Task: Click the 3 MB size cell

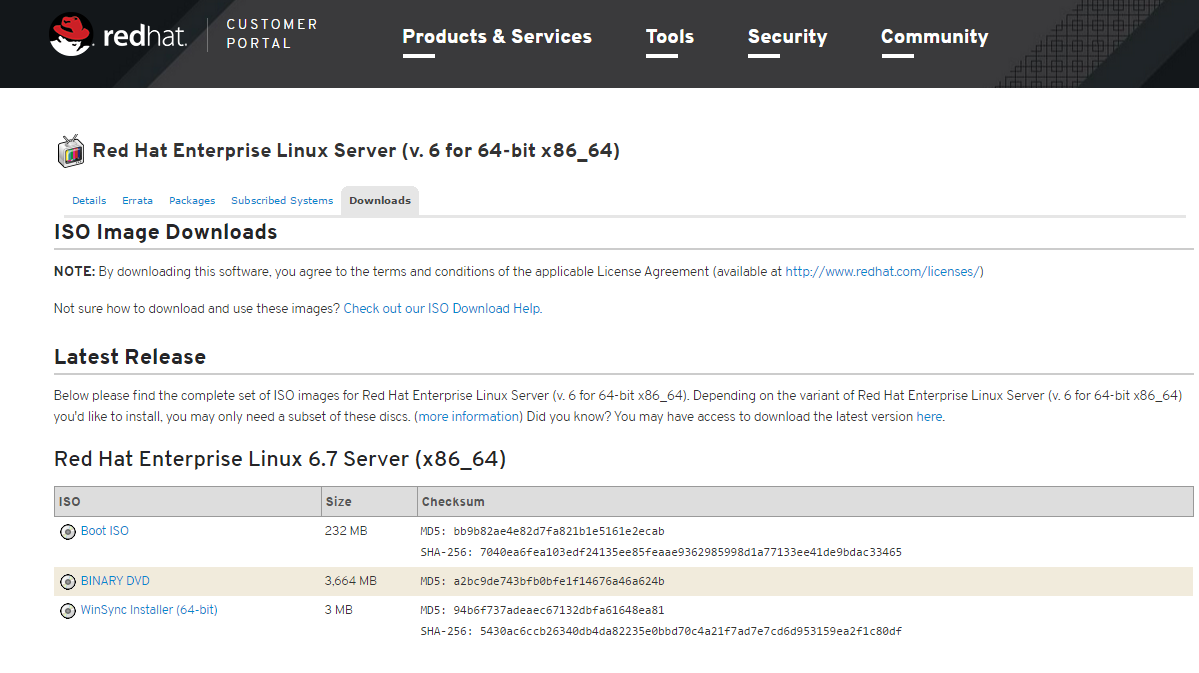Action: 339,610
